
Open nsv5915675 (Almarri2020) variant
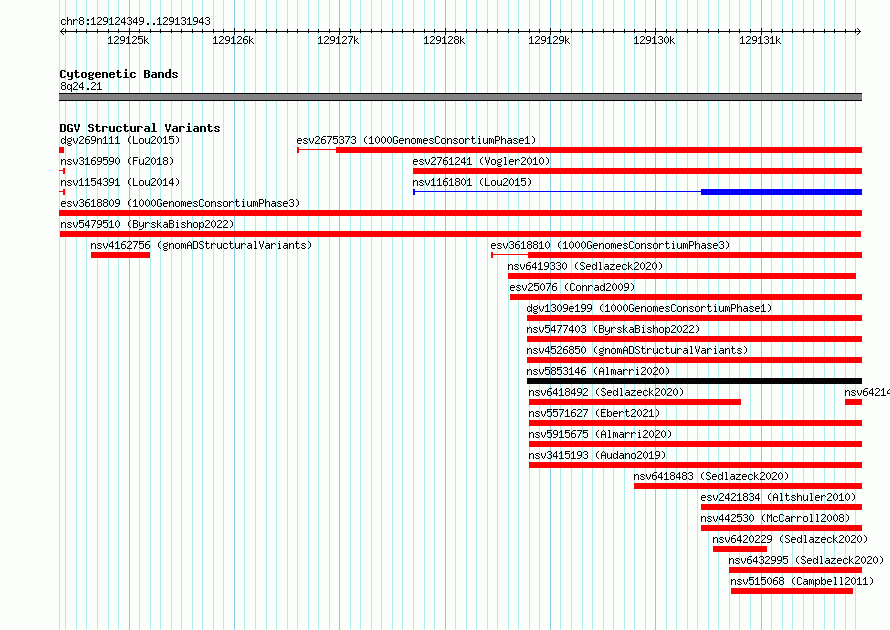click(x=601, y=434)
